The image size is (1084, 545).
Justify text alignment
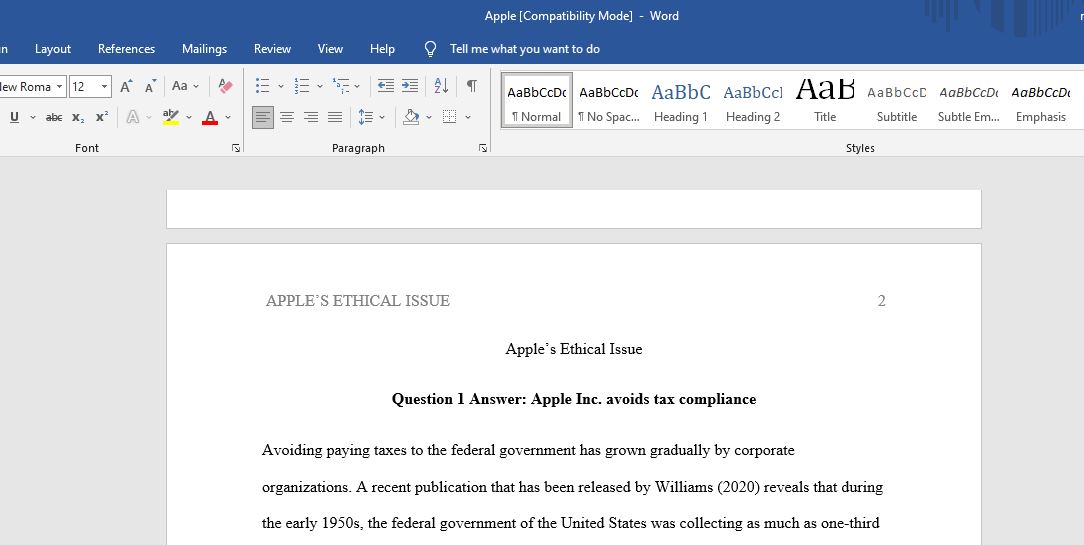click(x=335, y=118)
